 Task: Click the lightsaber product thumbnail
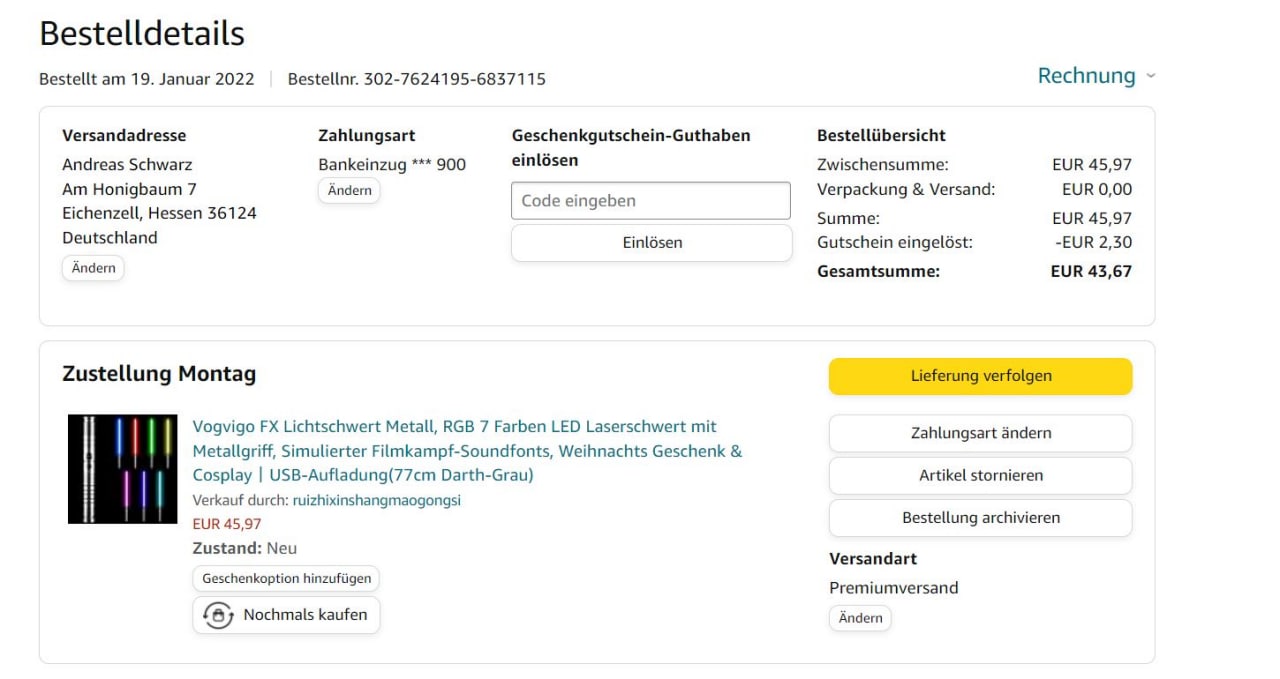(122, 469)
